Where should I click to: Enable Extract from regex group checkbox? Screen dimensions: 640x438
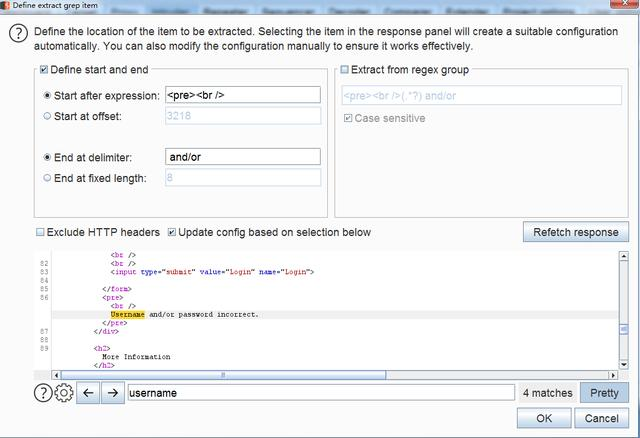point(344,69)
